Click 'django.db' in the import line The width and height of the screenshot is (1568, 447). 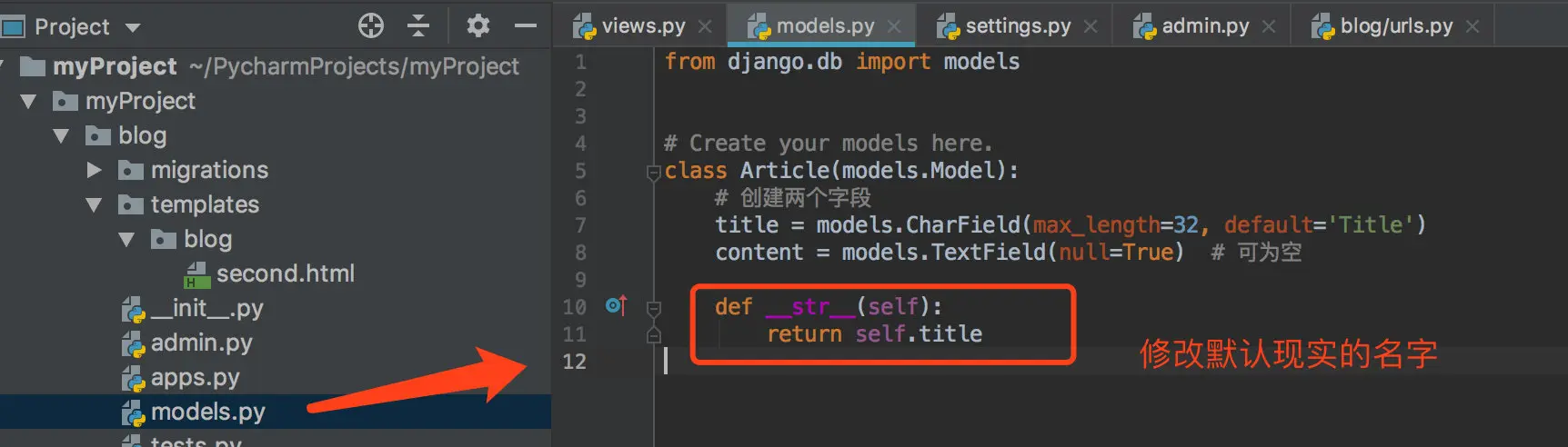click(x=785, y=61)
